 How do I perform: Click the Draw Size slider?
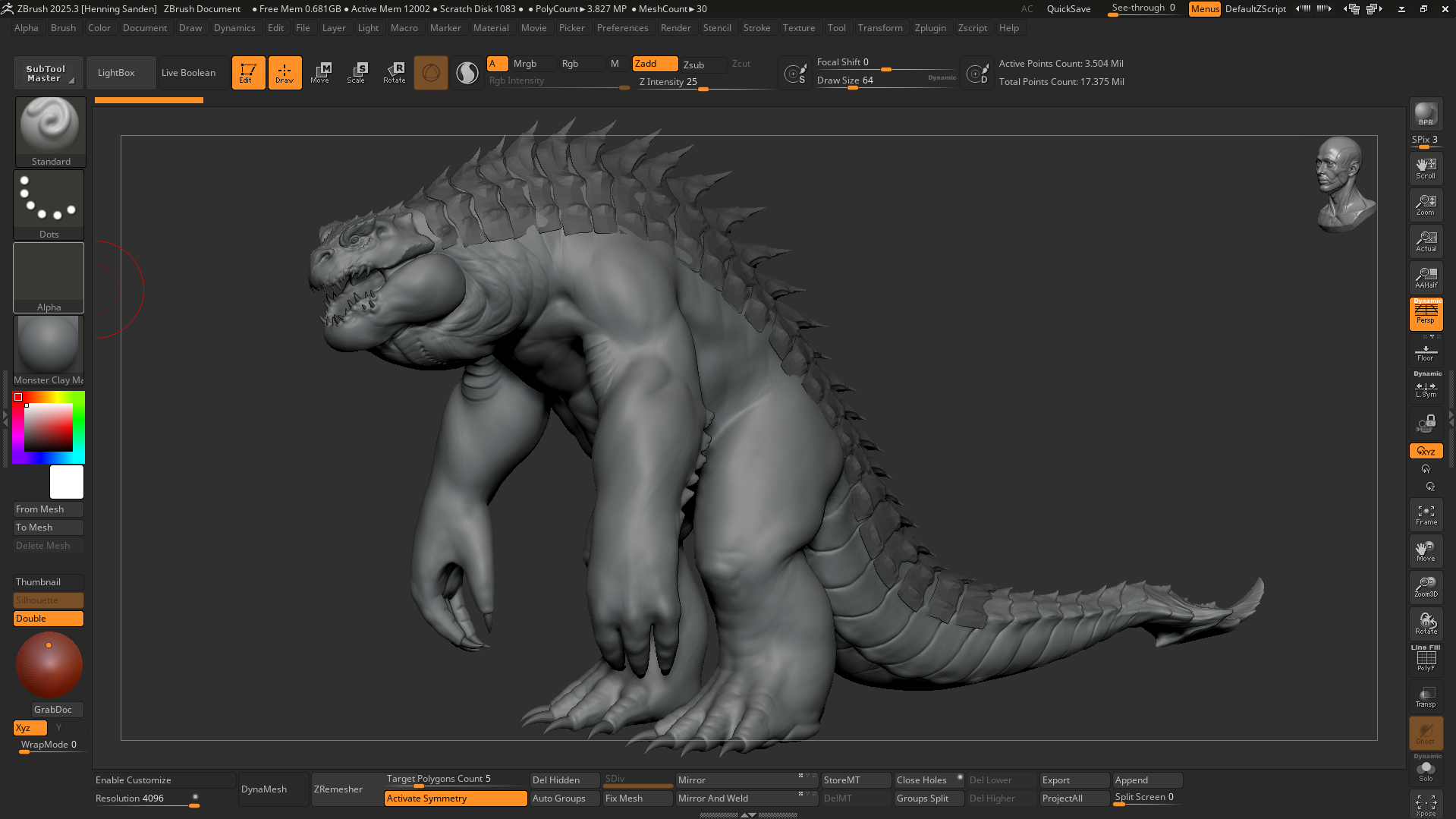click(x=886, y=80)
